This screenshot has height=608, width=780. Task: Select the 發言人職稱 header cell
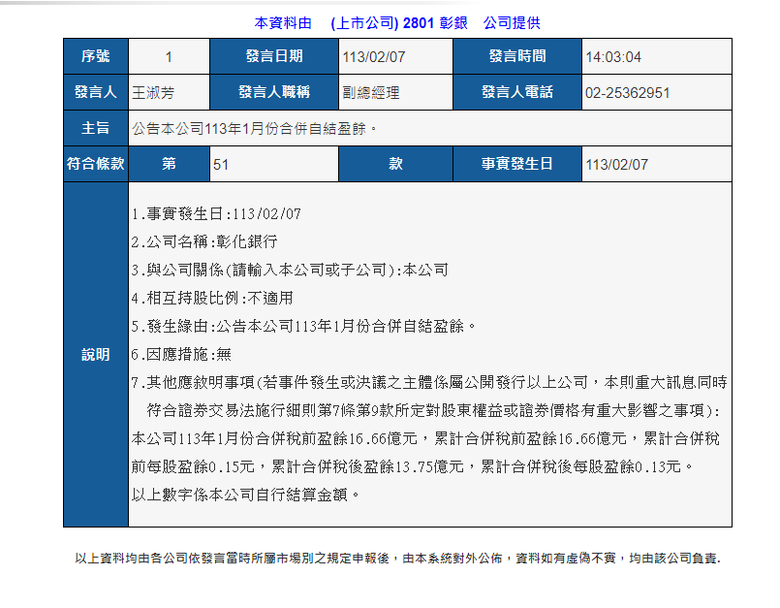pyautogui.click(x=274, y=92)
